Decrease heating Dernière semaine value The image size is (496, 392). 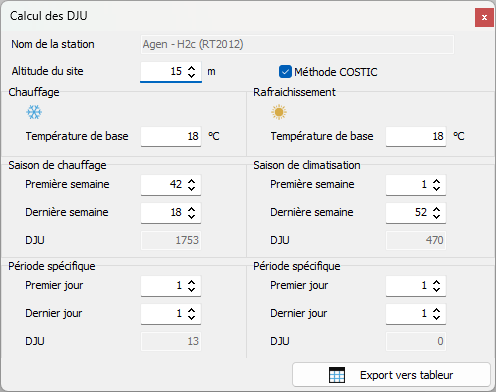click(191, 216)
